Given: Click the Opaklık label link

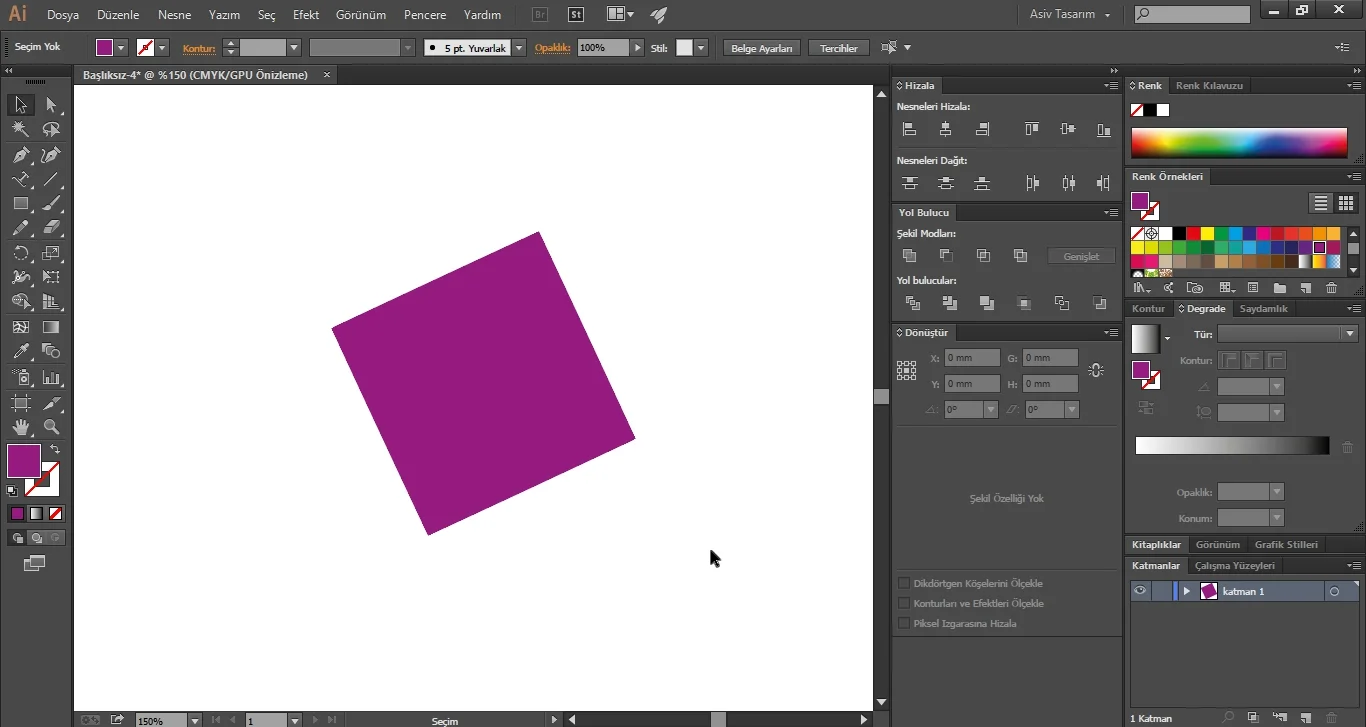Looking at the screenshot, I should pyautogui.click(x=552, y=48).
